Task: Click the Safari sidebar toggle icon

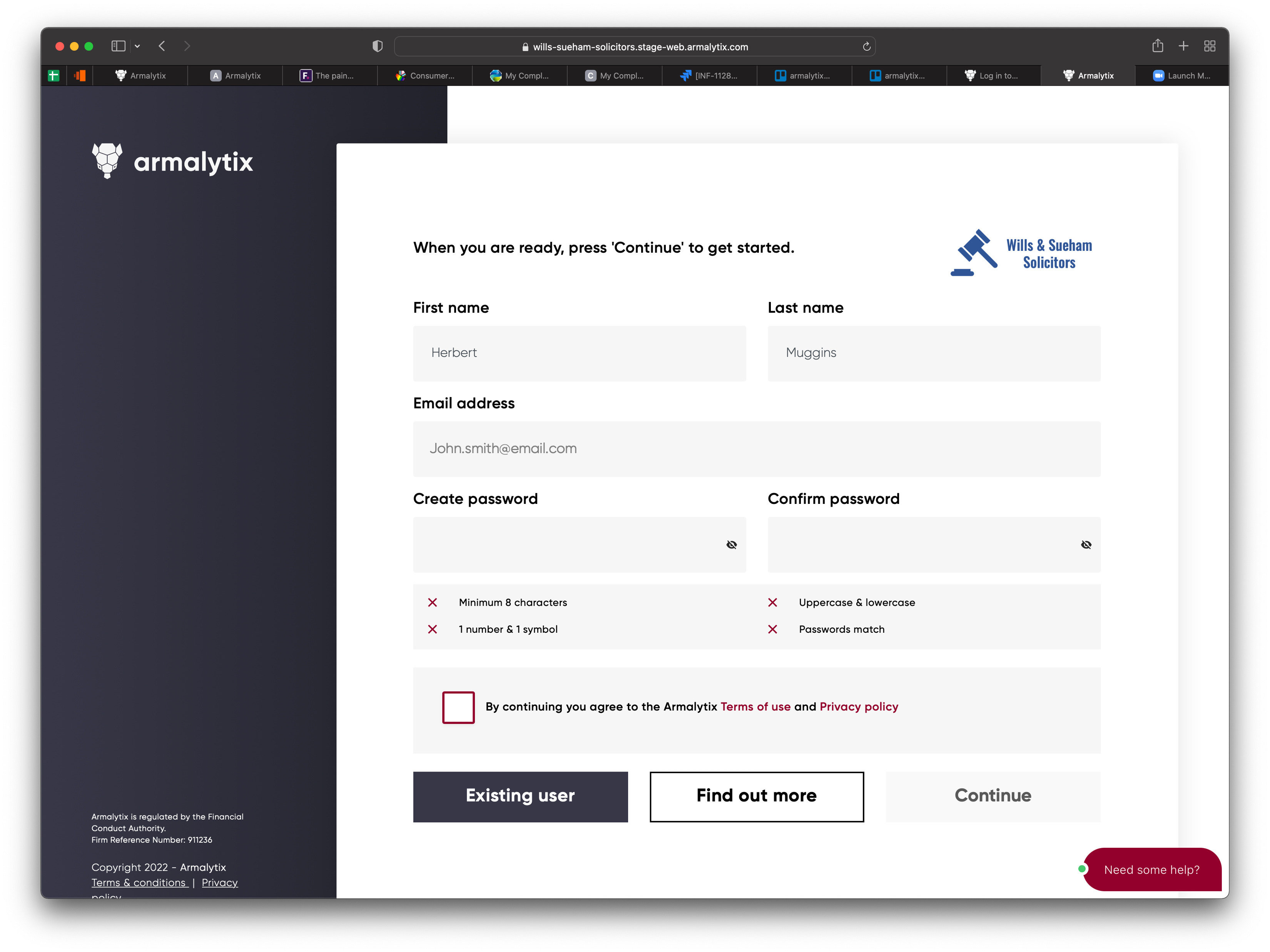Action: click(118, 46)
